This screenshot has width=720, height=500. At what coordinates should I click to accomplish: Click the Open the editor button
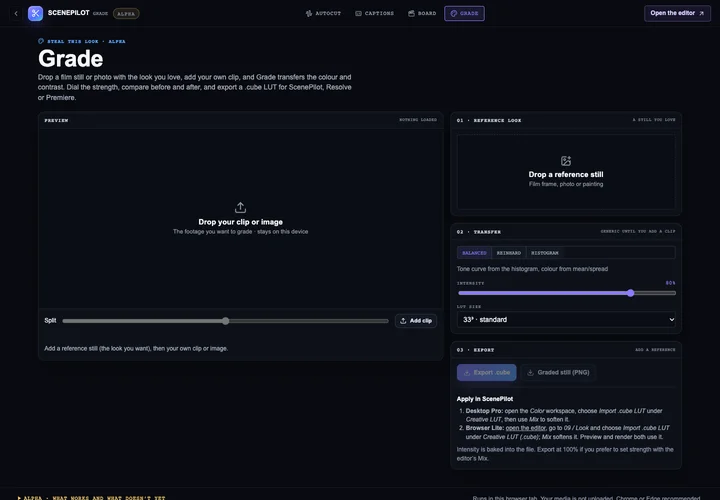click(x=677, y=13)
